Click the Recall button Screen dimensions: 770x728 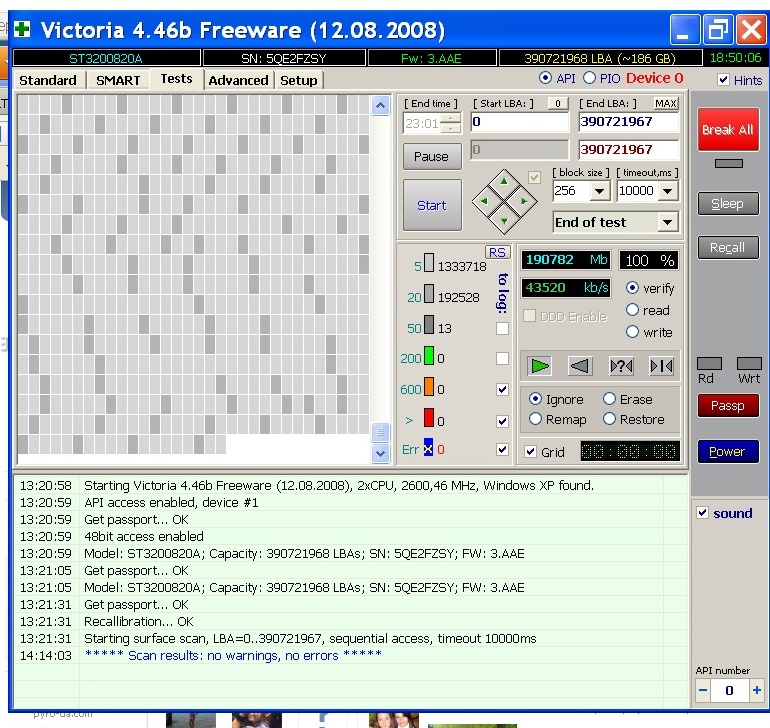728,248
